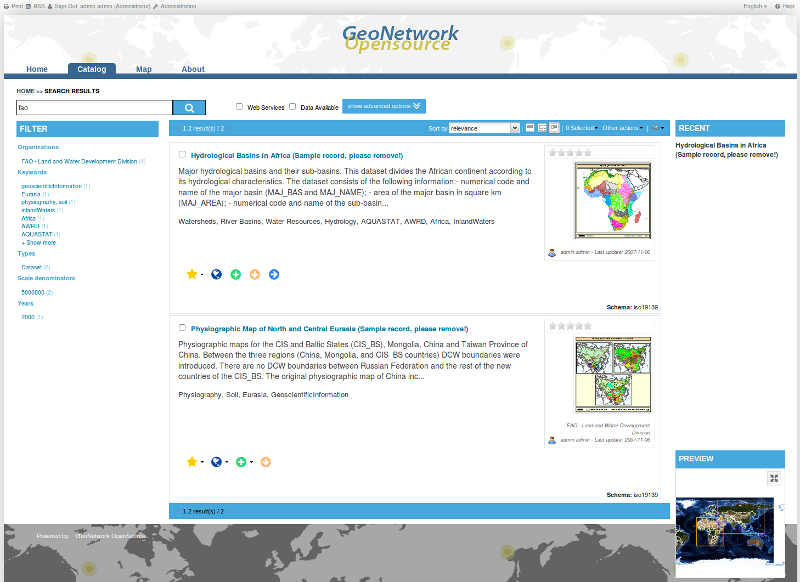Image resolution: width=800 pixels, height=582 pixels.
Task: Filter by type Dataset
Action: click(32, 267)
